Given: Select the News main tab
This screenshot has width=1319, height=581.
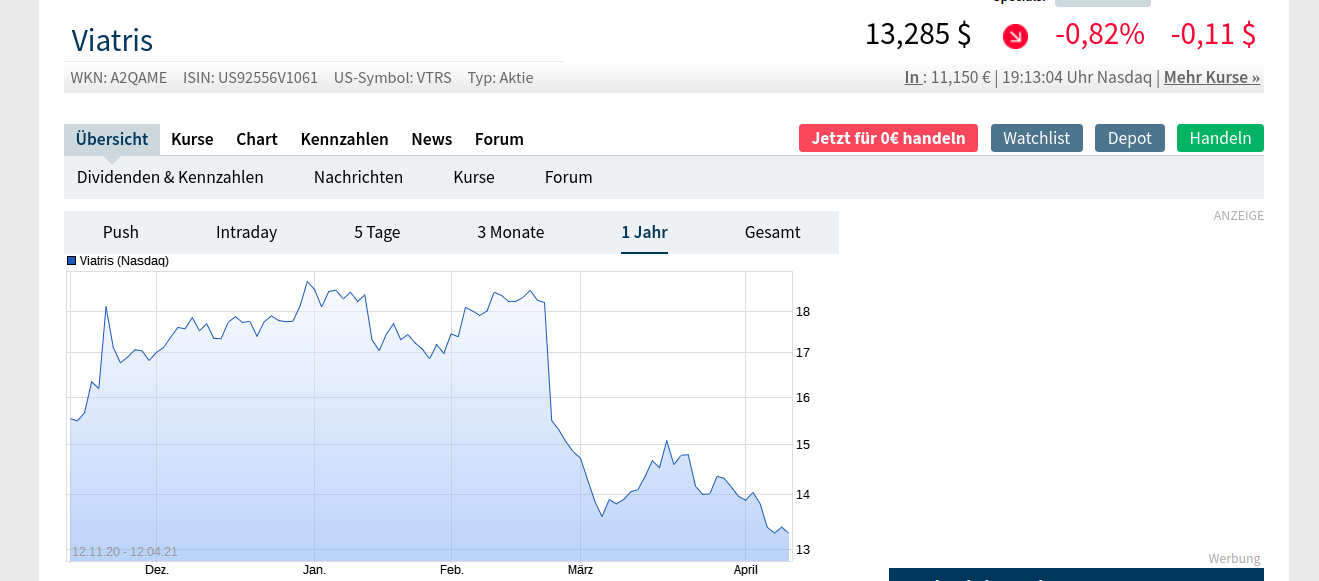Looking at the screenshot, I should (x=431, y=139).
